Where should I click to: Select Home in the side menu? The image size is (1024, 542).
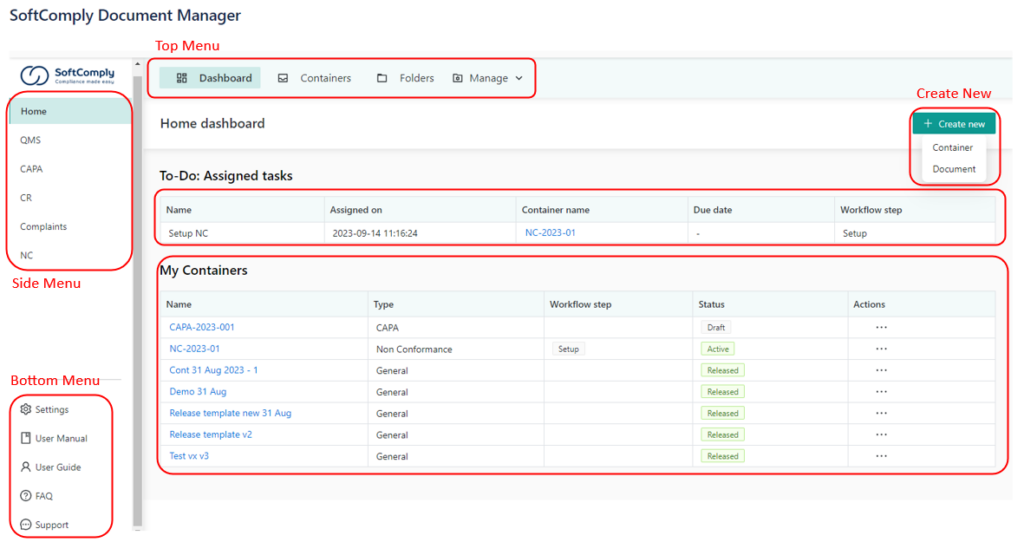click(x=70, y=111)
